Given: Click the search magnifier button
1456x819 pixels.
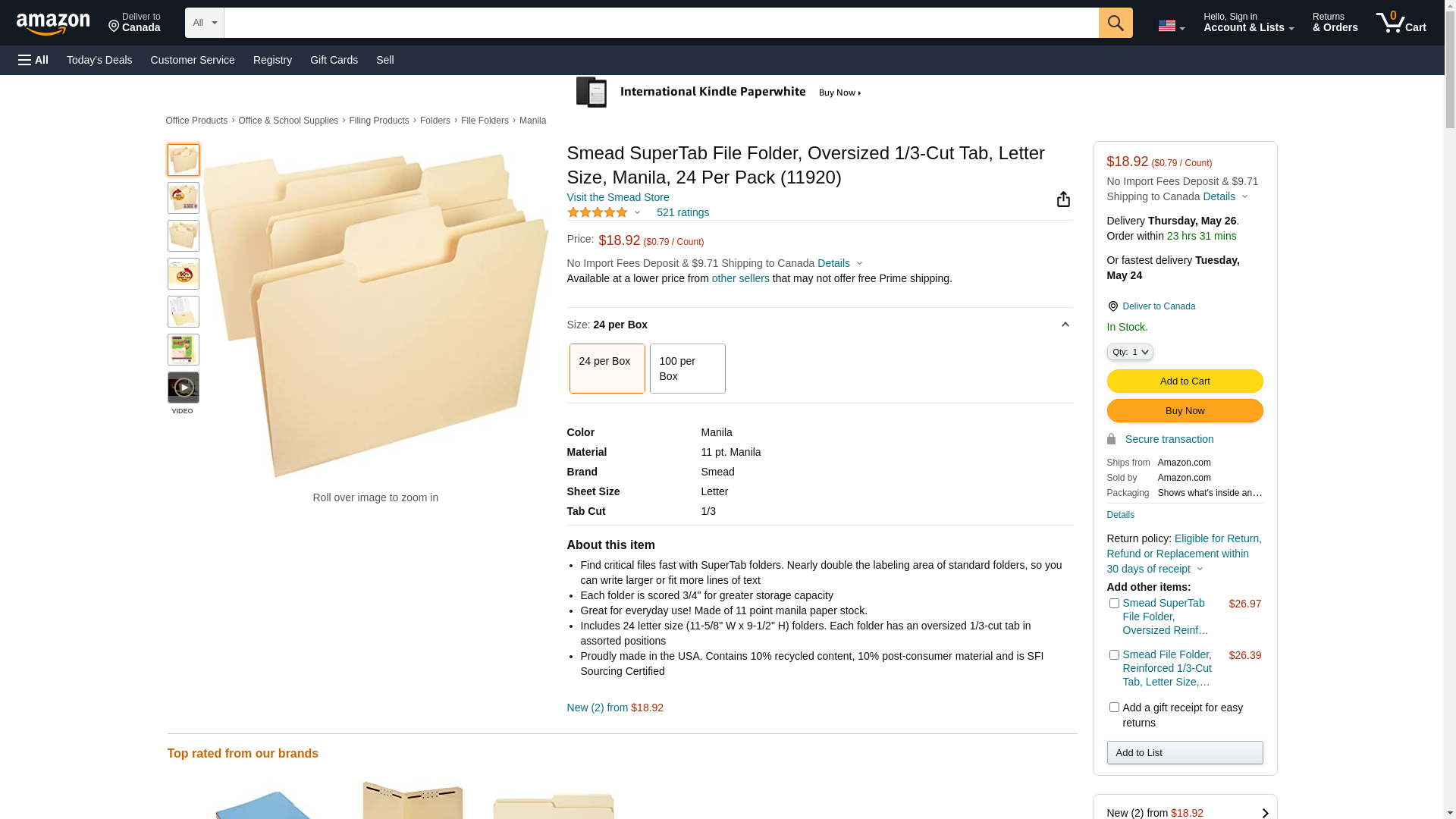Looking at the screenshot, I should click(1115, 23).
